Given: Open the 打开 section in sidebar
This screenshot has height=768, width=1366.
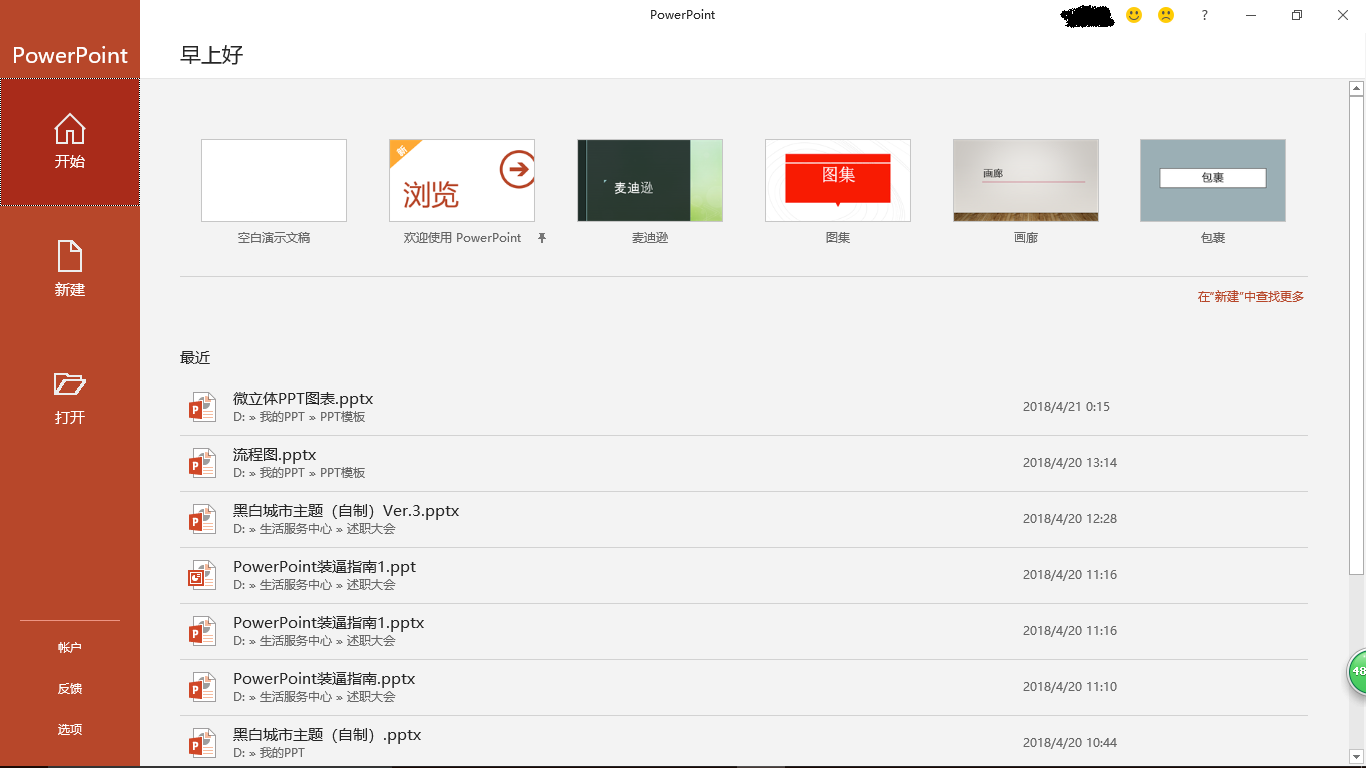Looking at the screenshot, I should [x=70, y=398].
